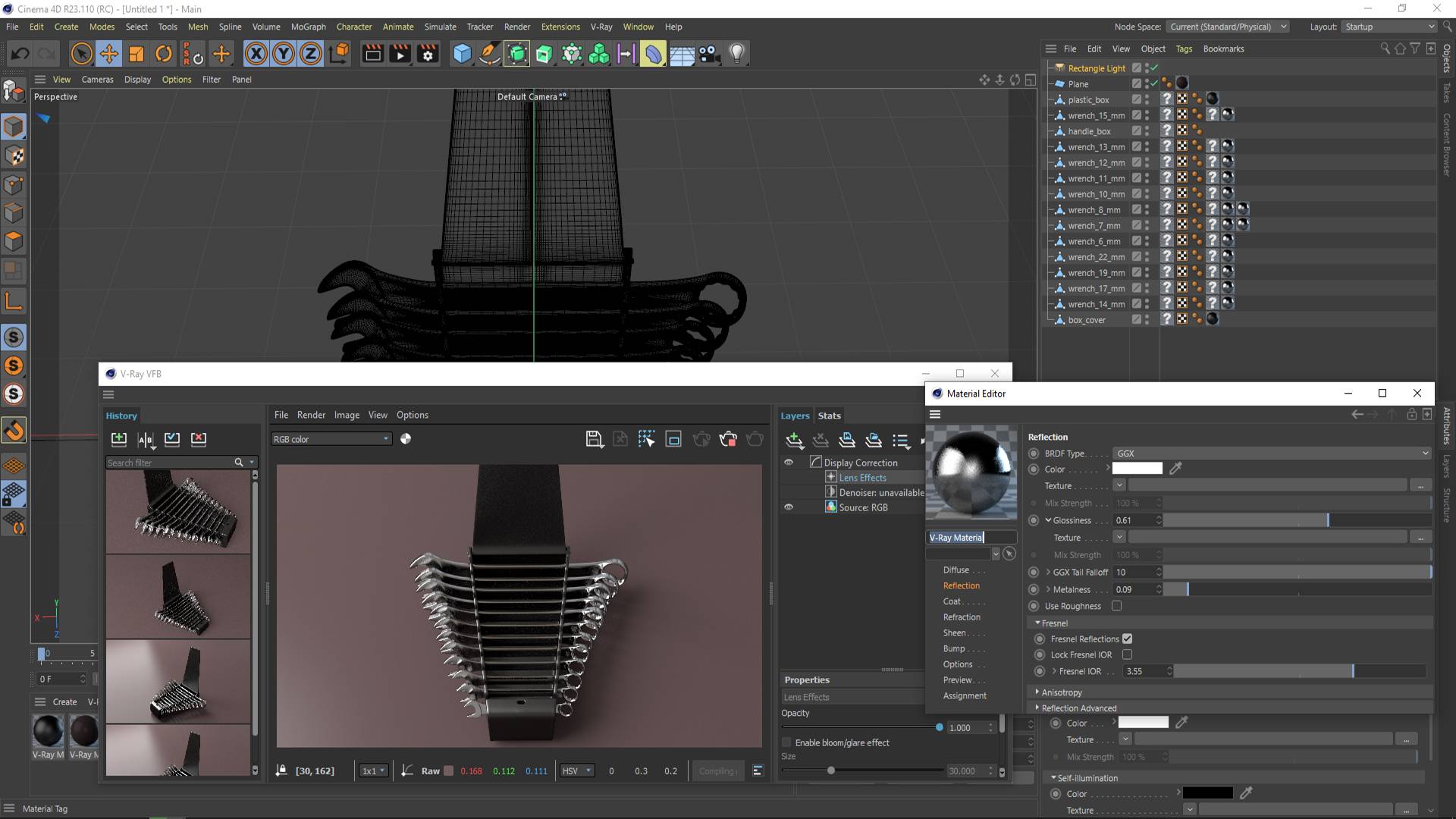
Task: Toggle Source: RGB layer visibility eye
Action: click(x=789, y=507)
